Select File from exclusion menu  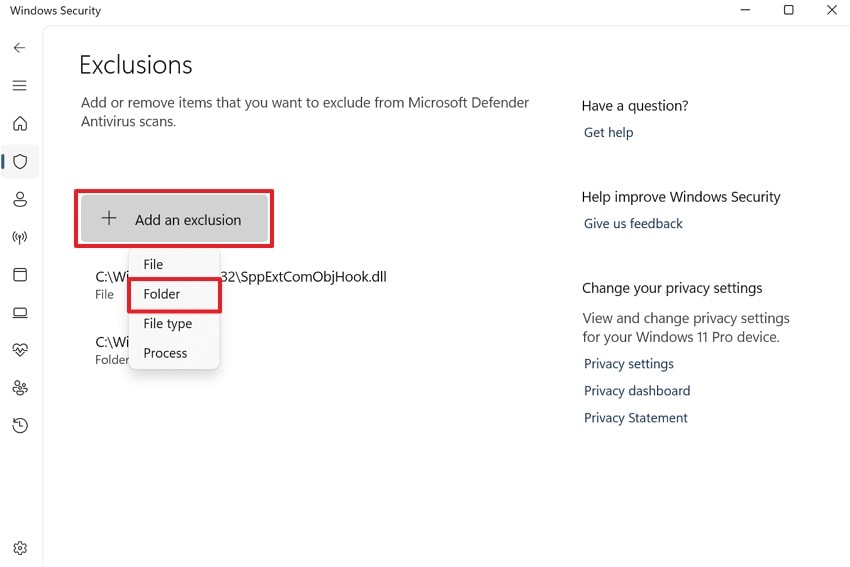[x=153, y=264]
